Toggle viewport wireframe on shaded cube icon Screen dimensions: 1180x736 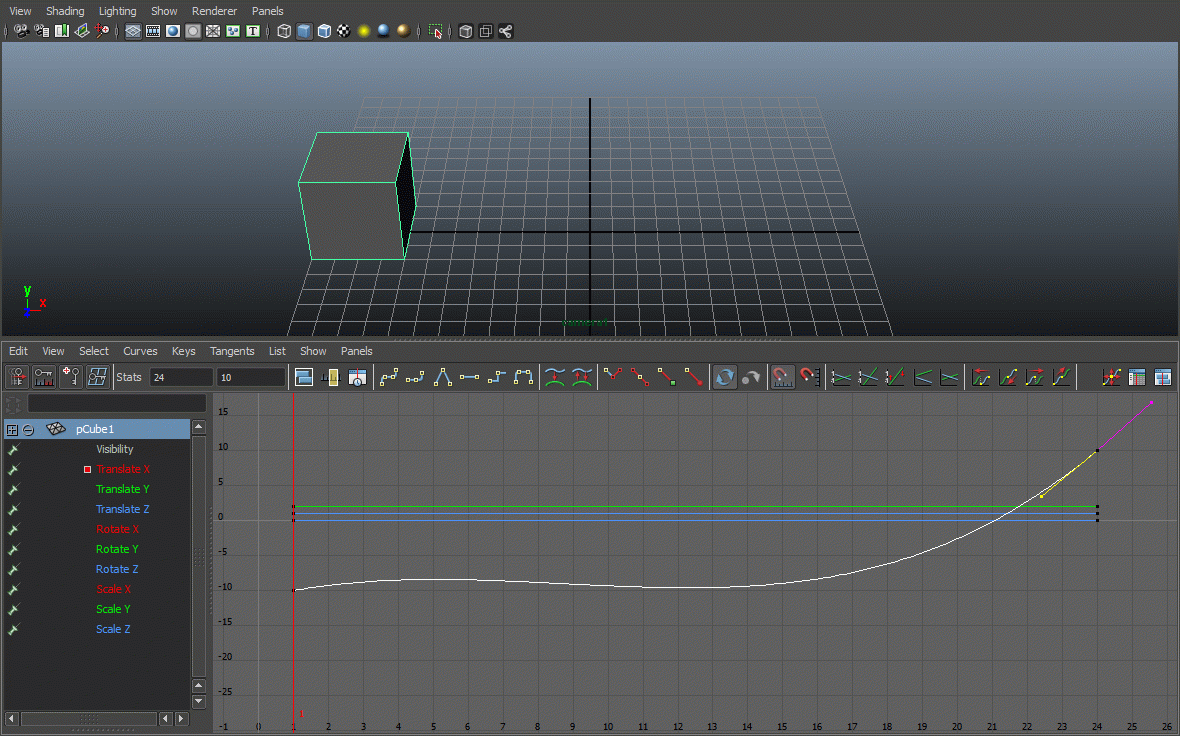pos(324,31)
